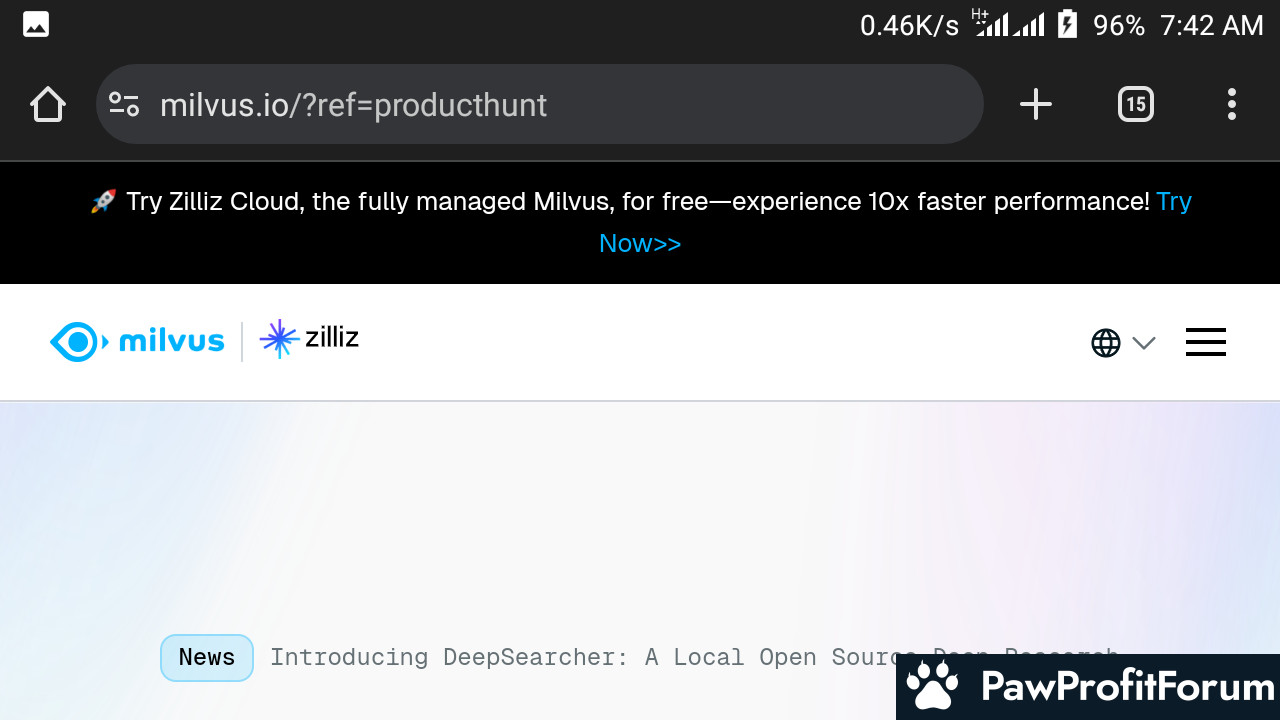The width and height of the screenshot is (1280, 720).
Task: Focus the milvus.io URL address field
Action: coord(540,104)
